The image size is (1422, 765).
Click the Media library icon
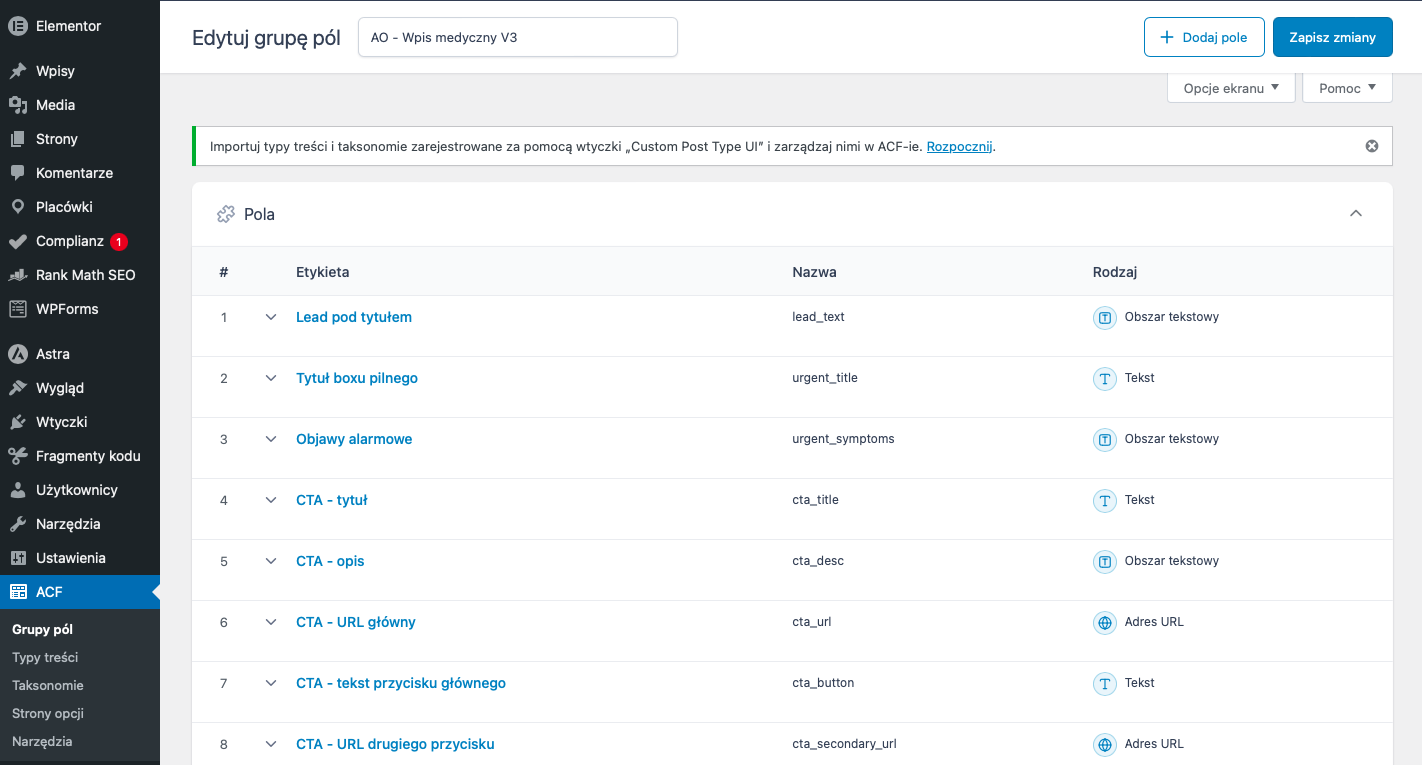pyautogui.click(x=17, y=105)
